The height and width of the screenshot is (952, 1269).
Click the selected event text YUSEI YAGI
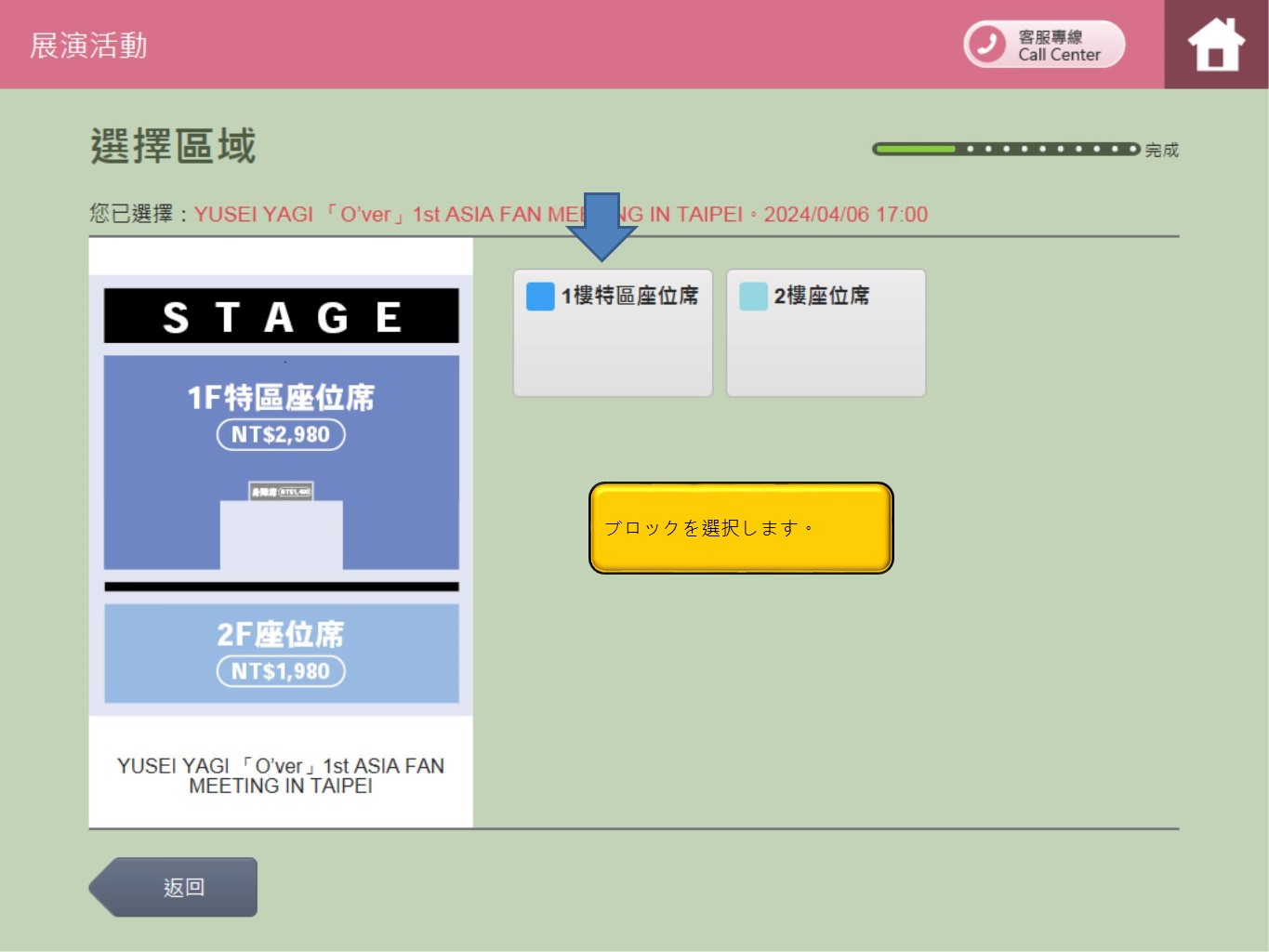[x=561, y=215]
